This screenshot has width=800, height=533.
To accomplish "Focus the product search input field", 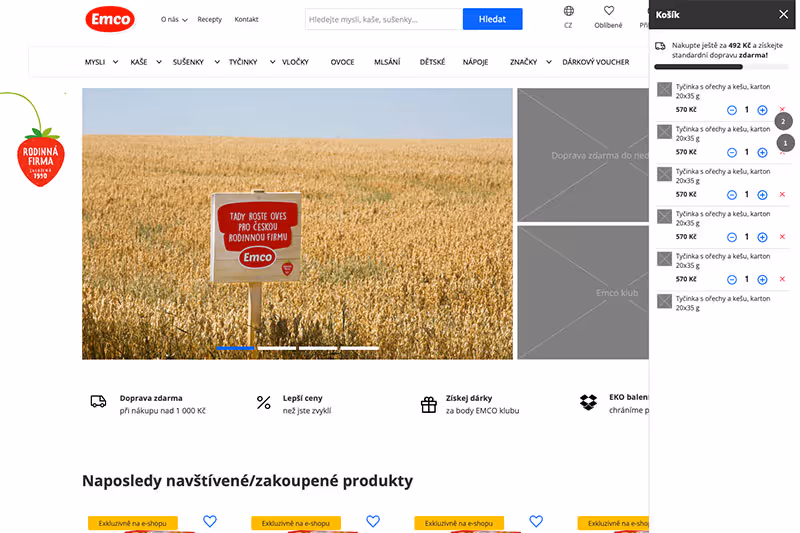I will click(x=384, y=19).
